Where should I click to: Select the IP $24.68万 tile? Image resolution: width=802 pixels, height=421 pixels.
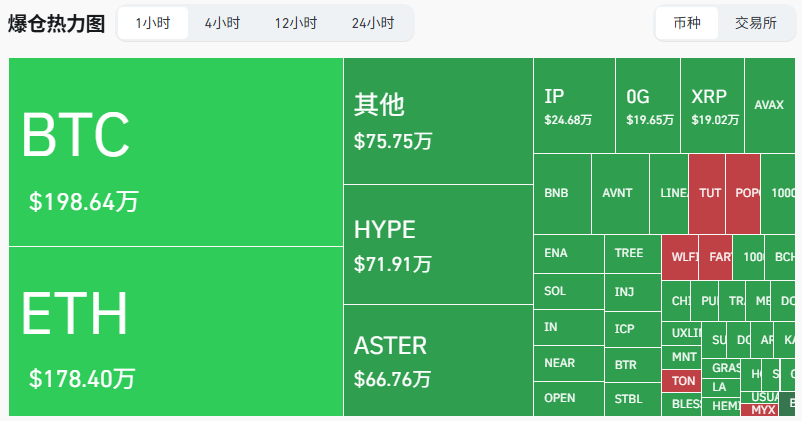coord(573,106)
